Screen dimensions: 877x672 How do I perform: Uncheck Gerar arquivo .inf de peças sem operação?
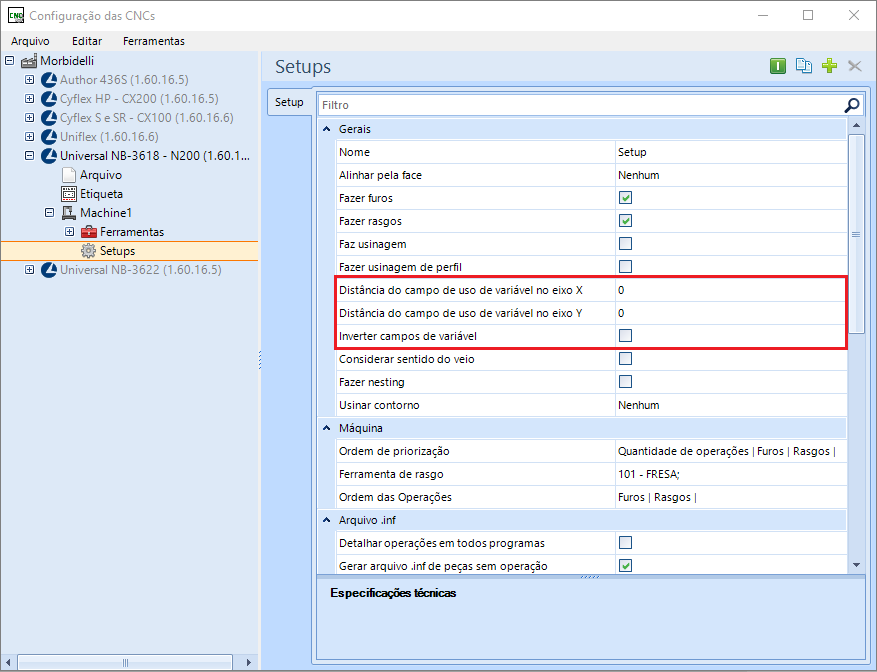click(x=625, y=566)
